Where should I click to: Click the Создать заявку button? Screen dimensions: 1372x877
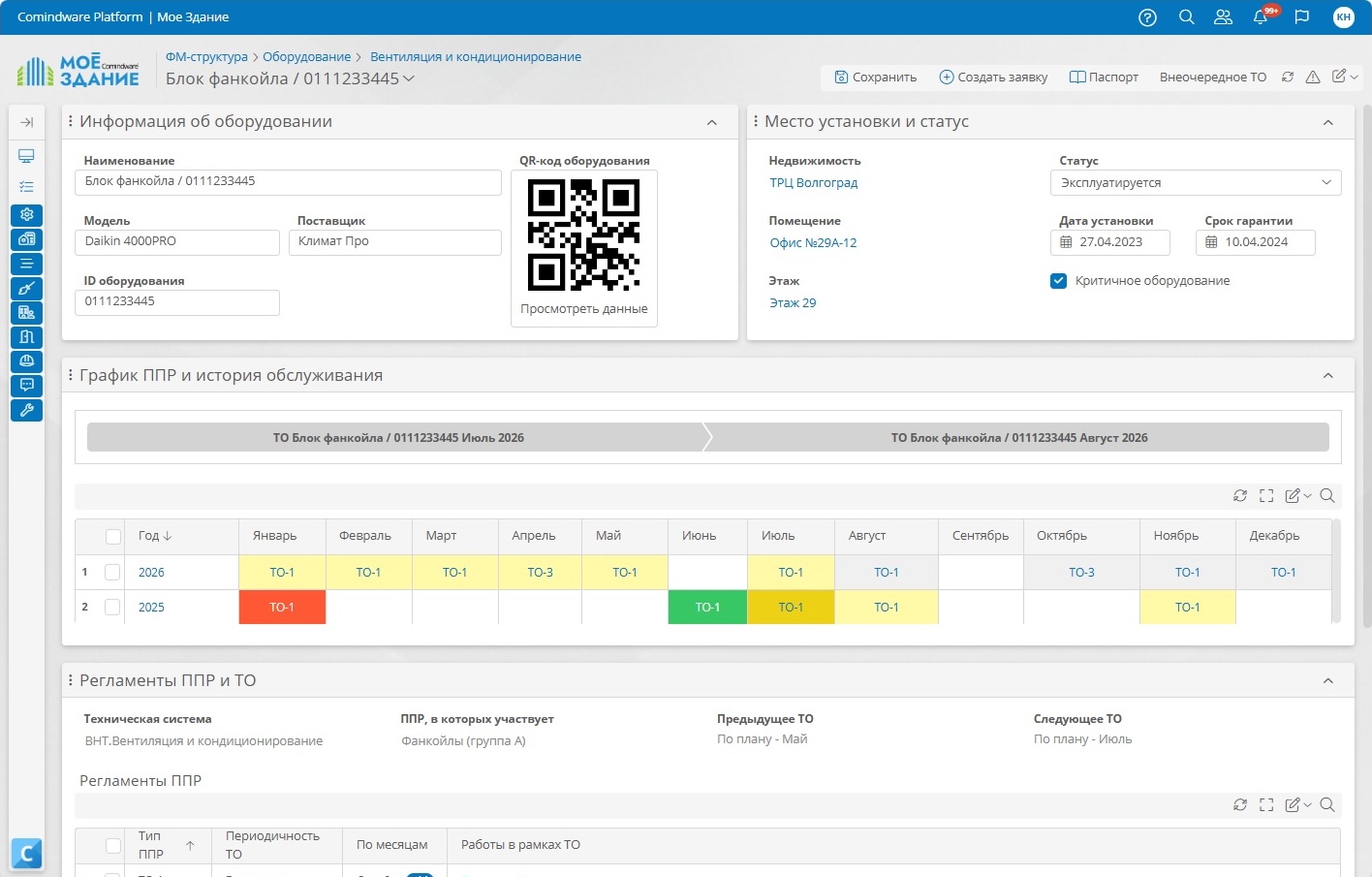[994, 77]
